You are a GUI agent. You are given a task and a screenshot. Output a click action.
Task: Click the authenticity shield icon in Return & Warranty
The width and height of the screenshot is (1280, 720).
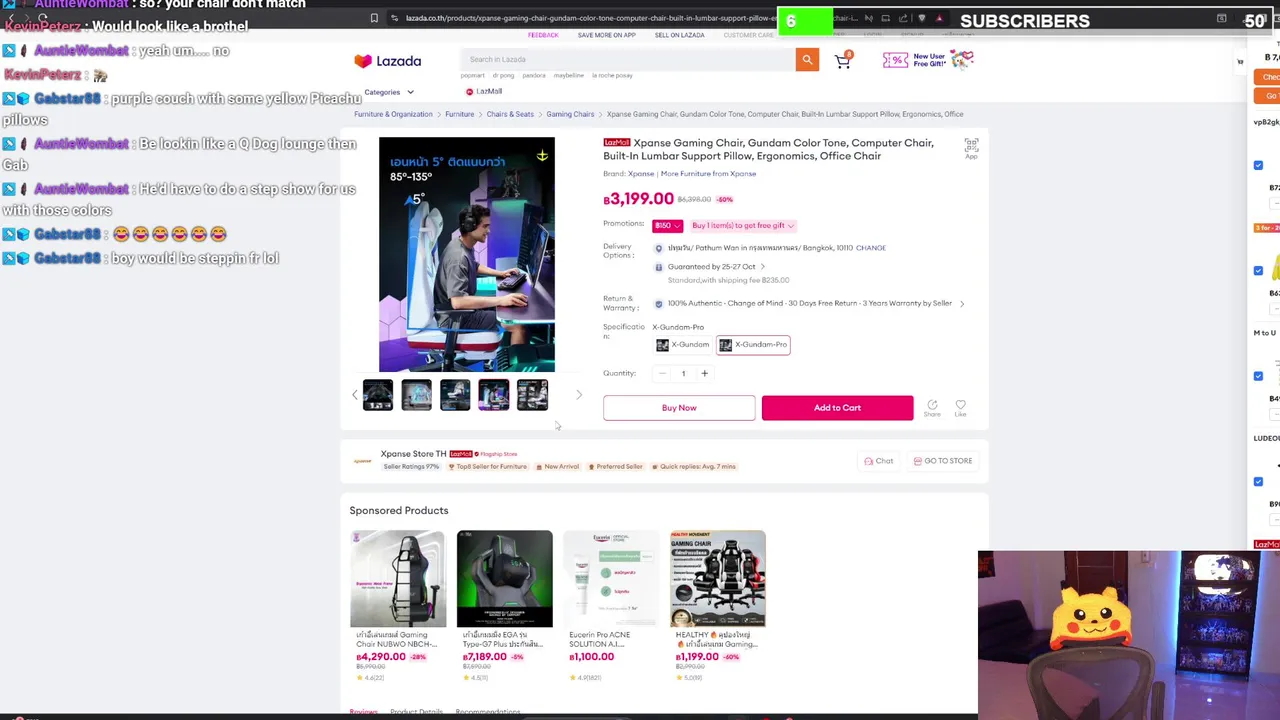(658, 304)
